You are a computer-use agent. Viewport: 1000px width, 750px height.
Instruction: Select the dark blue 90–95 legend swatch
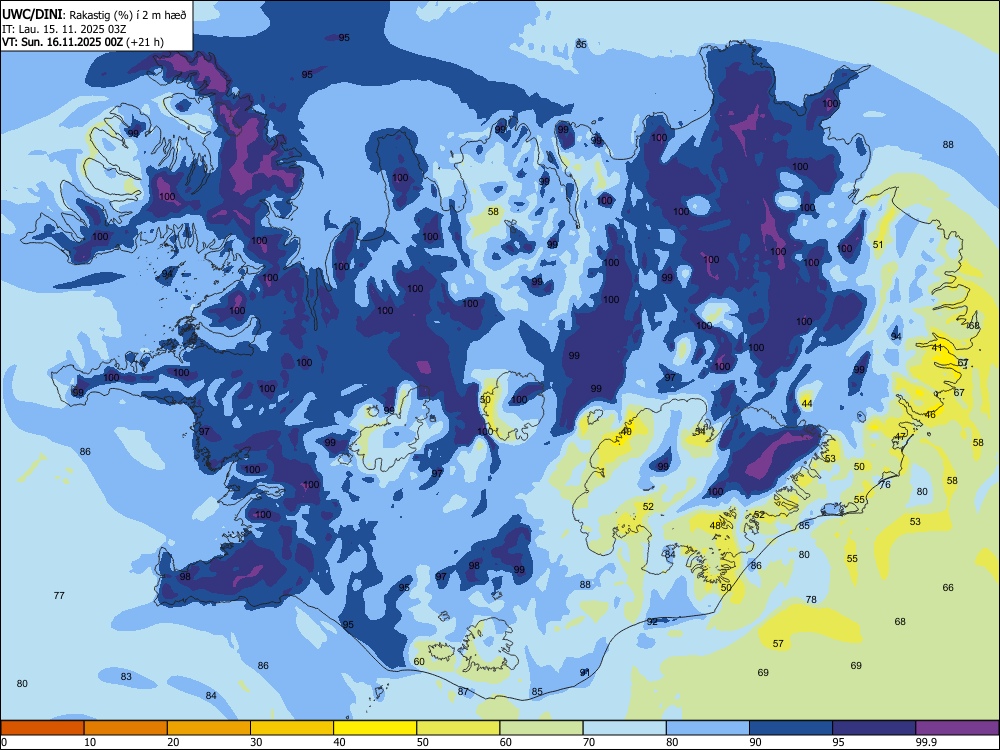(x=791, y=728)
